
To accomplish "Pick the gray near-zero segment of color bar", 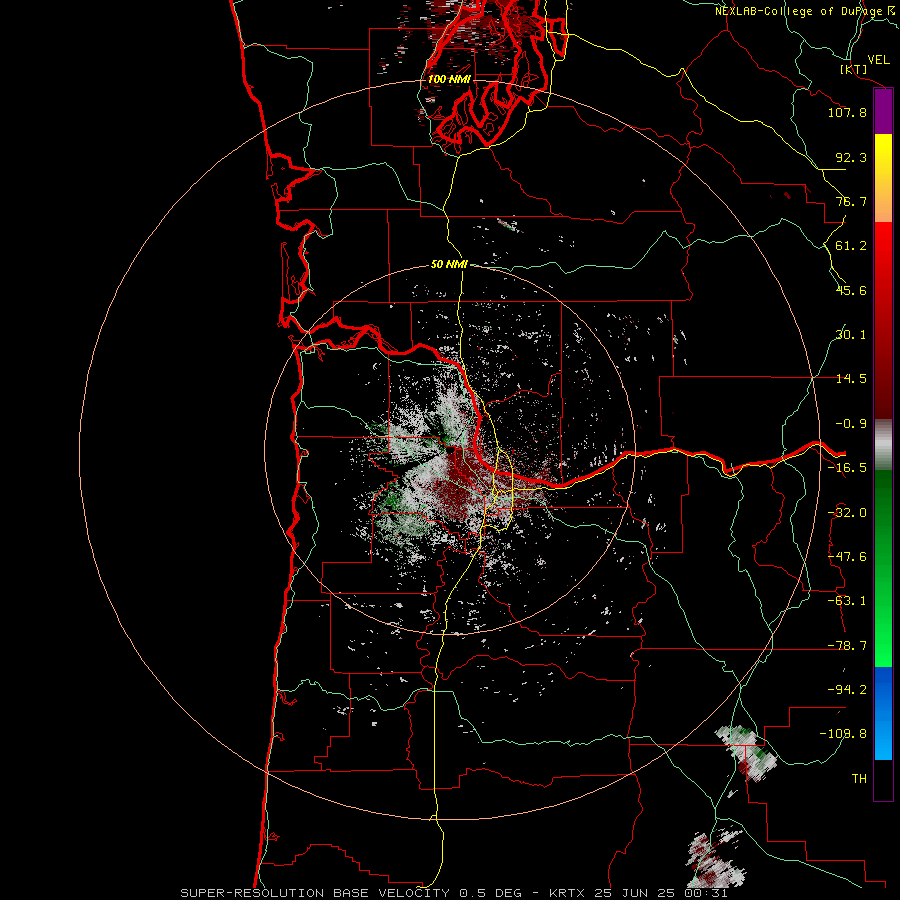I will pos(883,445).
